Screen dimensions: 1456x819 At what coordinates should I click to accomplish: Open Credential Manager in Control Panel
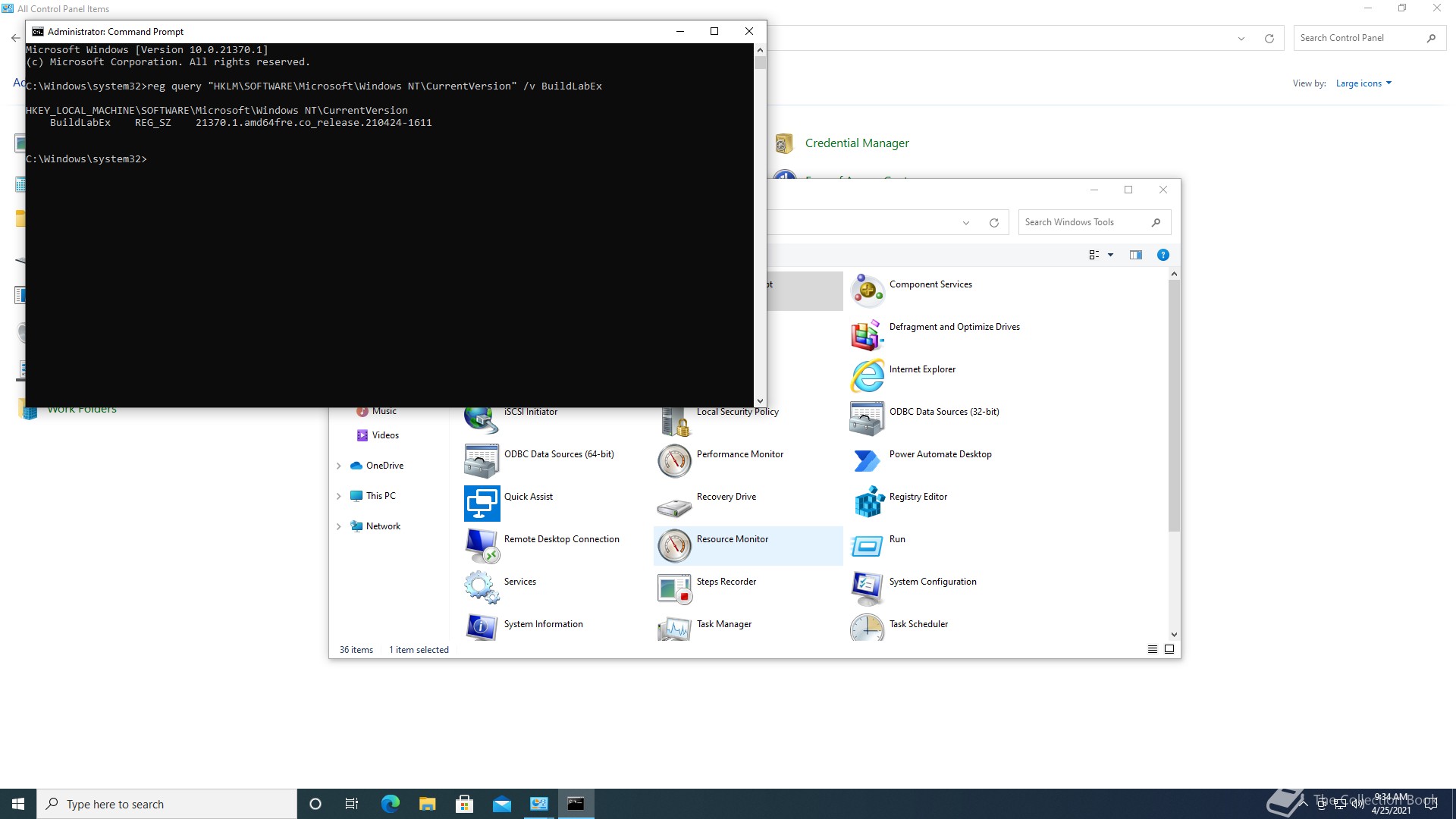pyautogui.click(x=857, y=143)
